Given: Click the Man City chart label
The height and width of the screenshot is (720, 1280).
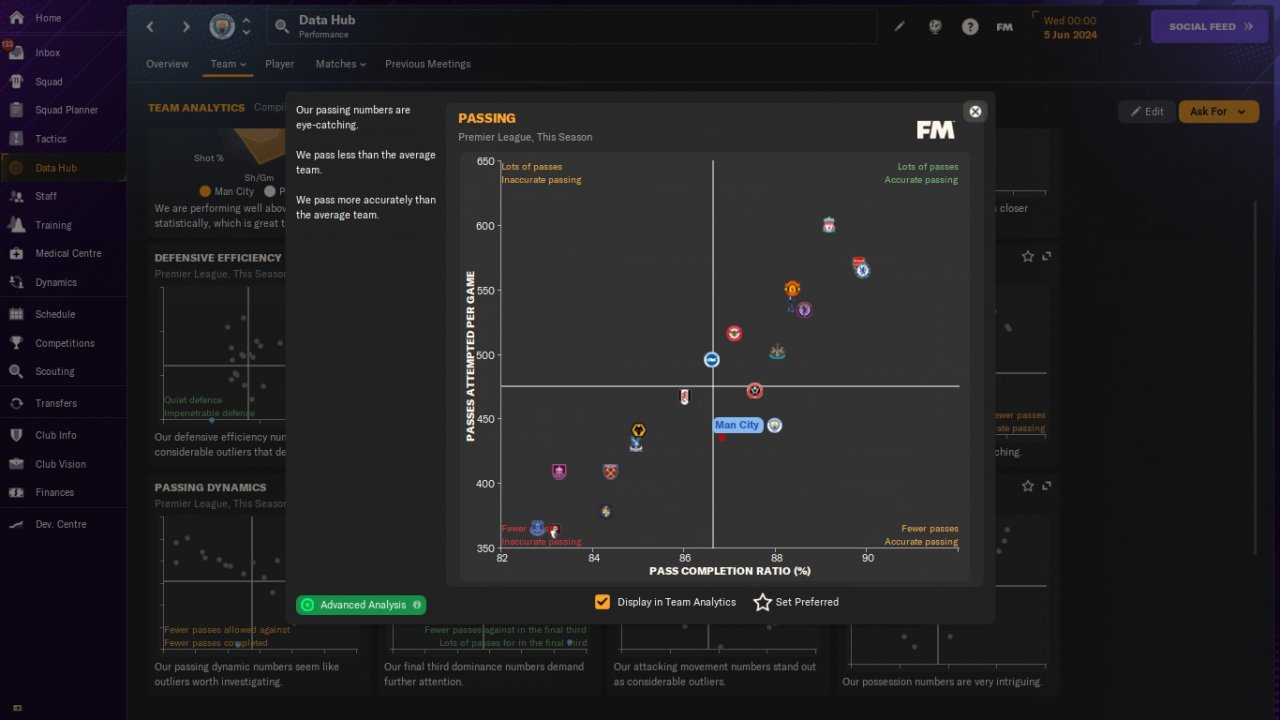Looking at the screenshot, I should coord(737,425).
